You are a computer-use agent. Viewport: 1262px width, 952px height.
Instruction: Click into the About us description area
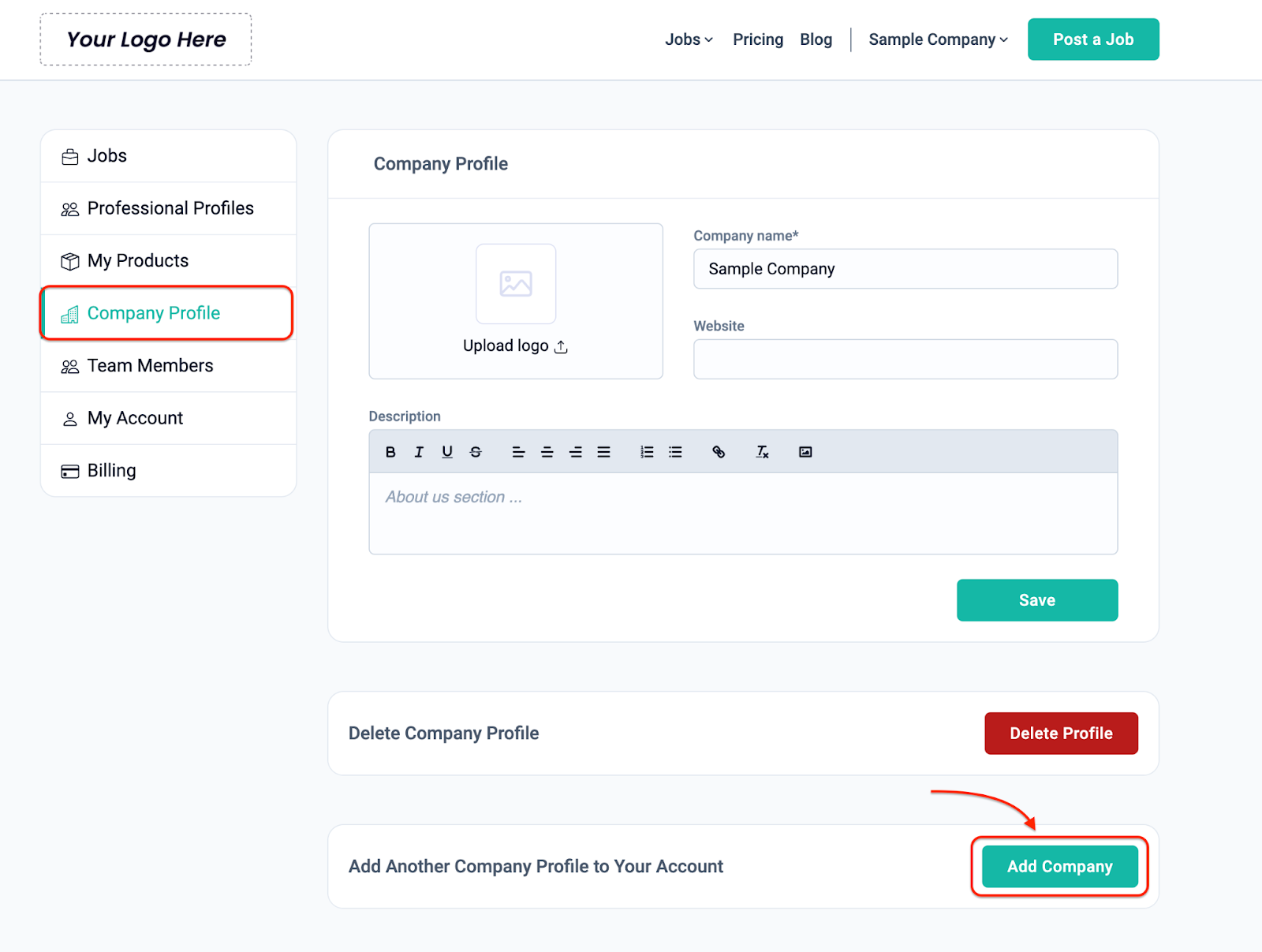[x=743, y=513]
